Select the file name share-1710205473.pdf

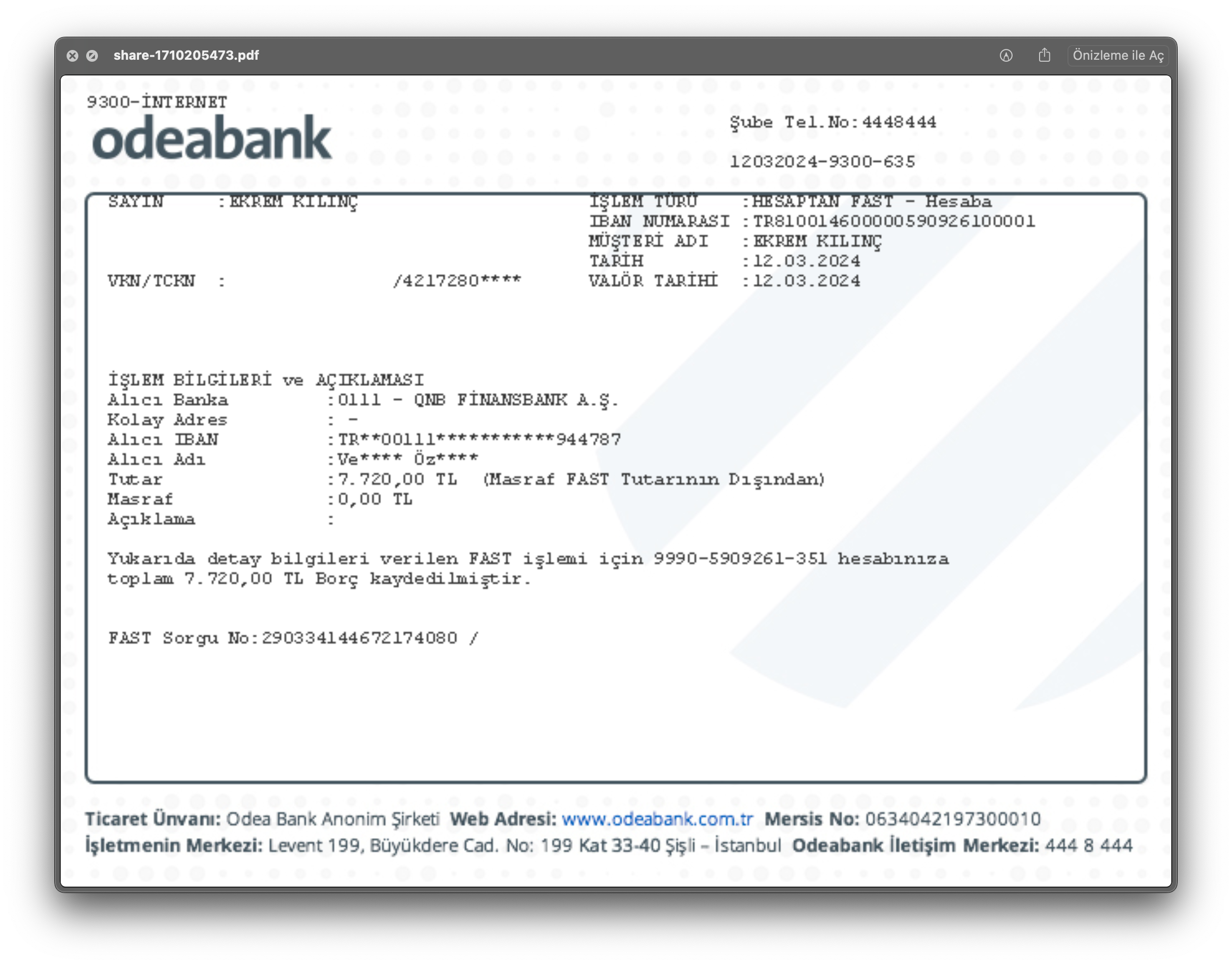pos(186,55)
